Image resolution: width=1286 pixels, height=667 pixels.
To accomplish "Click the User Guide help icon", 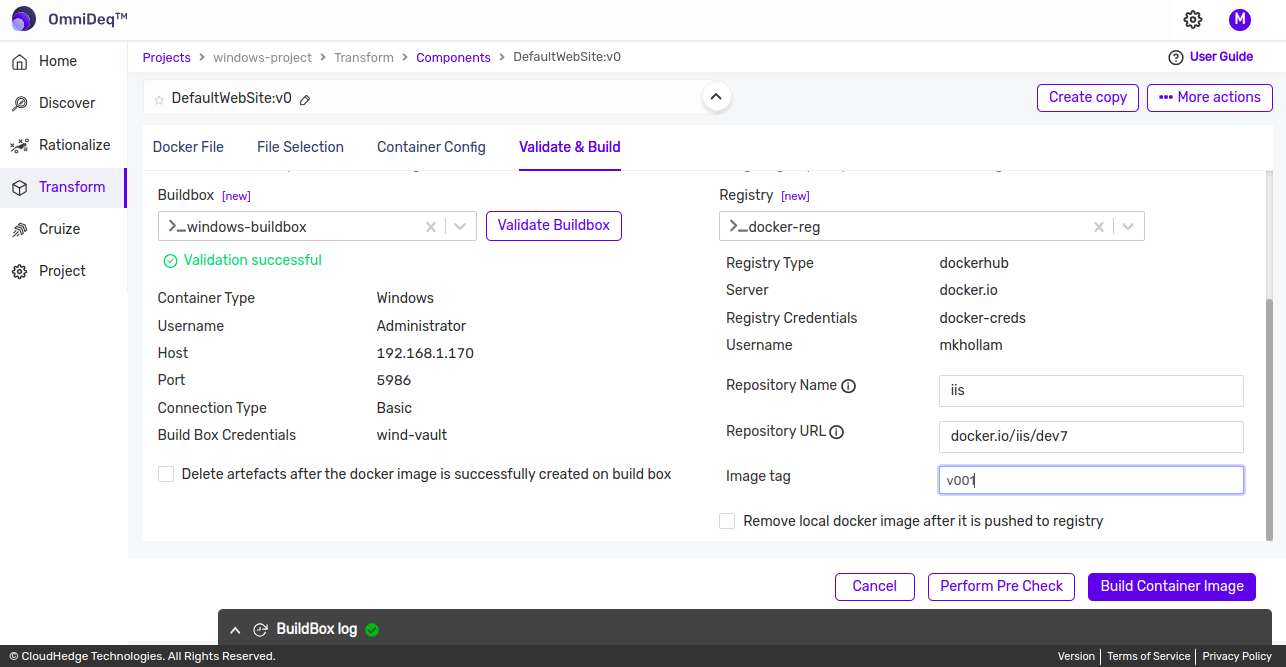I will click(1176, 57).
